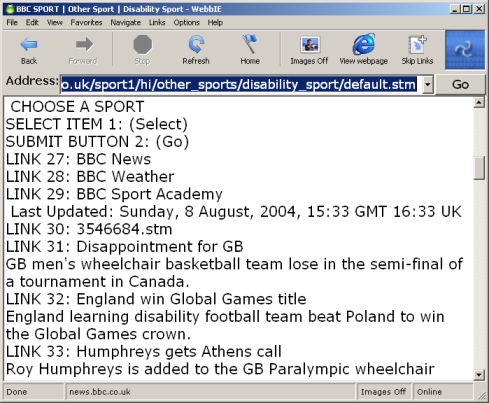Click the scrollbar up arrow
489x403 pixels.
479,103
